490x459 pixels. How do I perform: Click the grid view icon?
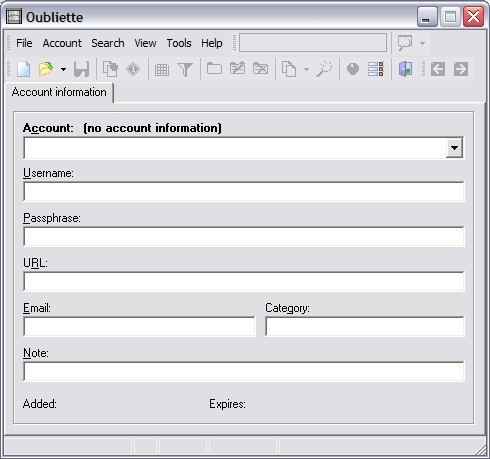tap(162, 69)
